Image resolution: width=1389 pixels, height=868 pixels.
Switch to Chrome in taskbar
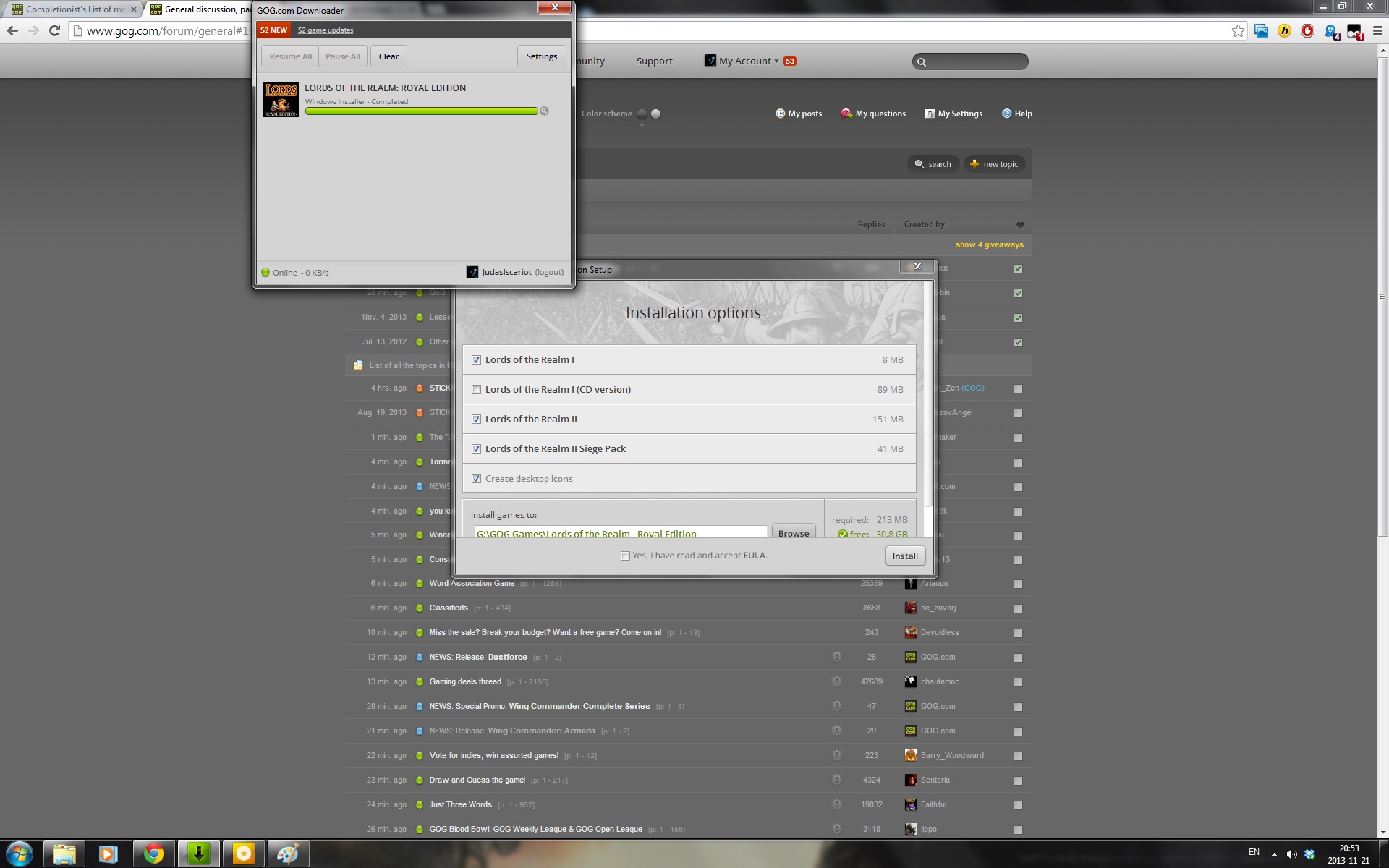point(153,854)
